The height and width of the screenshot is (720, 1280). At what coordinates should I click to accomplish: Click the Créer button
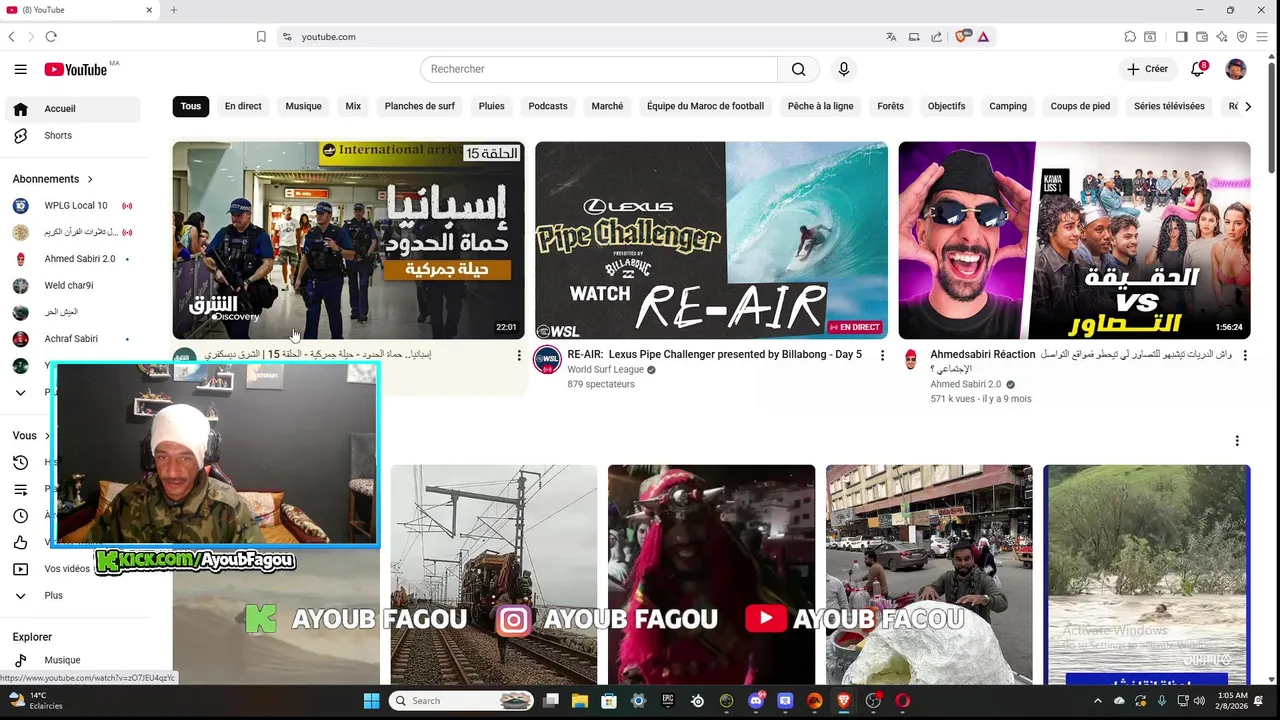[1147, 69]
